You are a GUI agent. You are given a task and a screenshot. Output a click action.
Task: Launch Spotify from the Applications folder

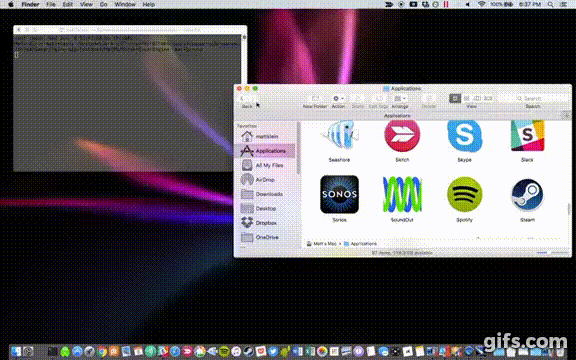pos(464,194)
